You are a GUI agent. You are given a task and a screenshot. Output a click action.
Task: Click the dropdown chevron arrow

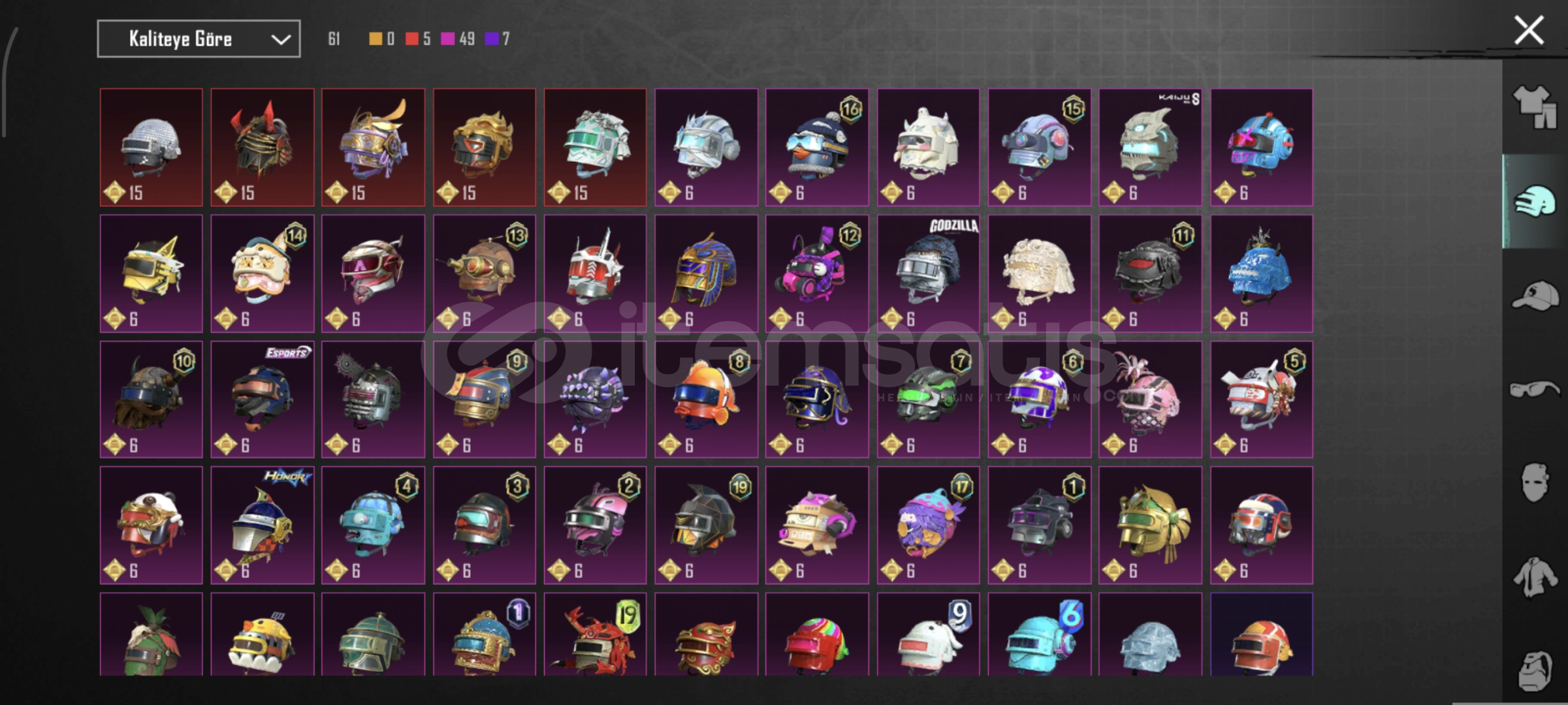pos(281,40)
